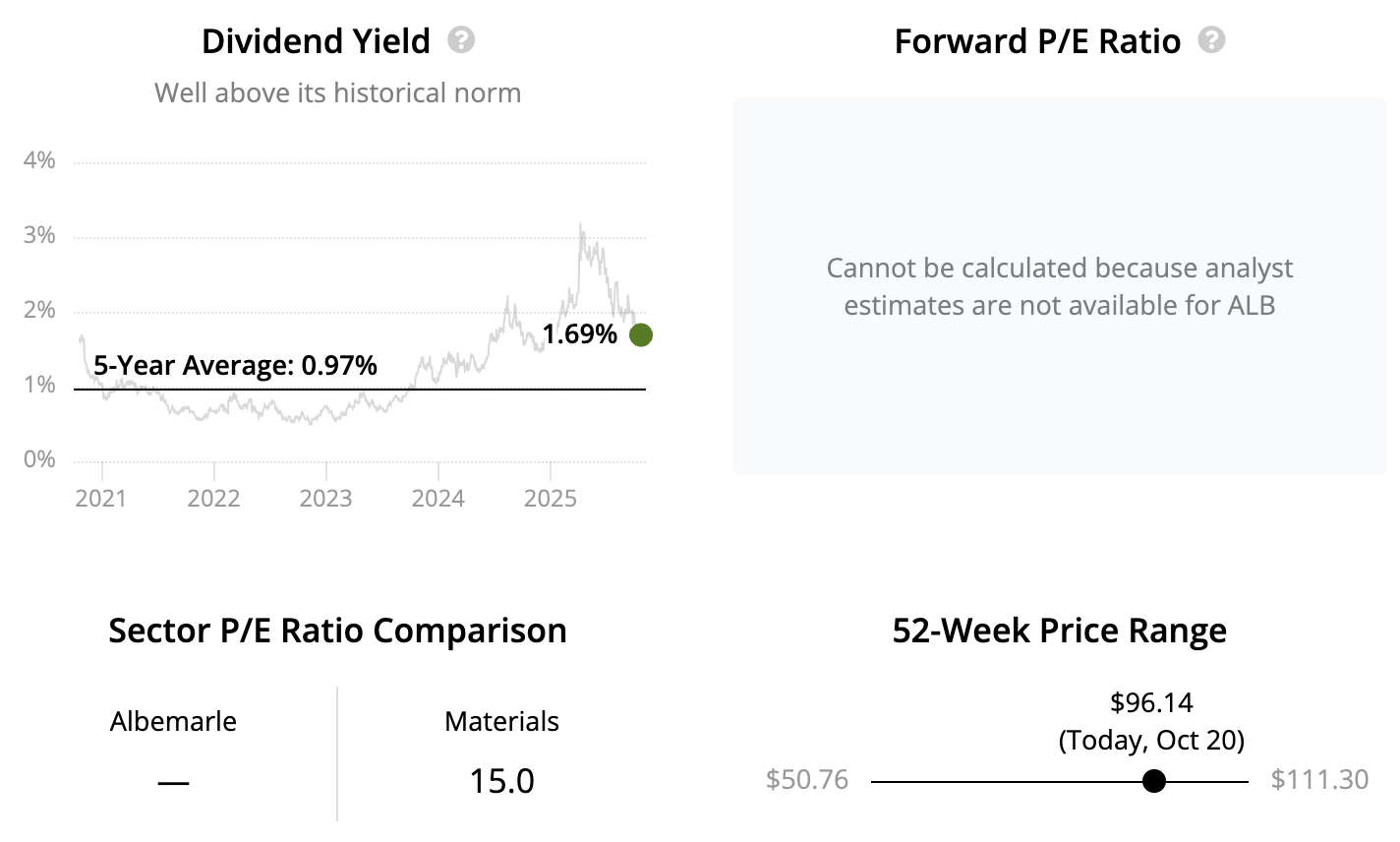Image resolution: width=1400 pixels, height=842 pixels.
Task: Select the Albemarle column label
Action: pos(173,721)
